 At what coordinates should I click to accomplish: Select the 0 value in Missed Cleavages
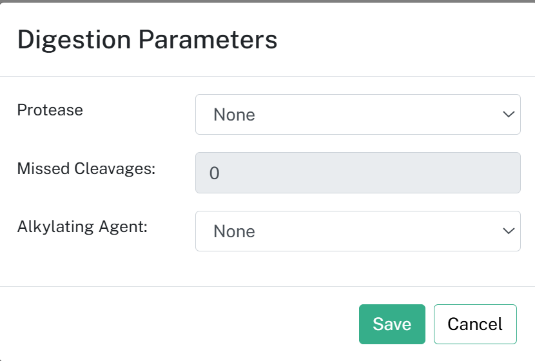click(214, 173)
